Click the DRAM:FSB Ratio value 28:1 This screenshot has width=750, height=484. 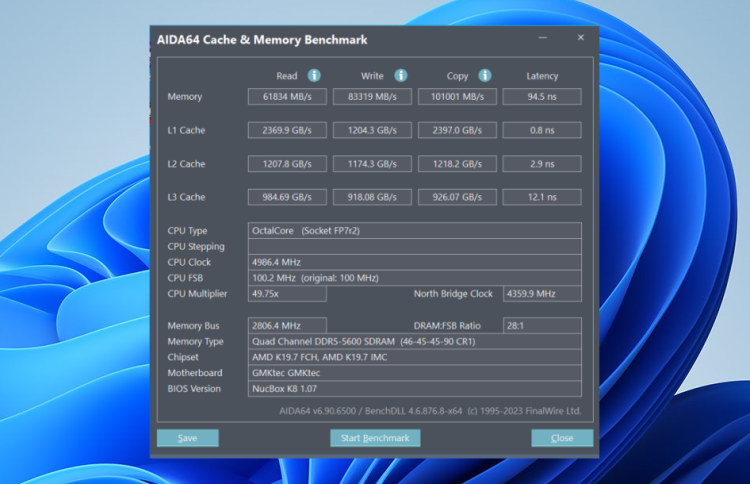[542, 326]
